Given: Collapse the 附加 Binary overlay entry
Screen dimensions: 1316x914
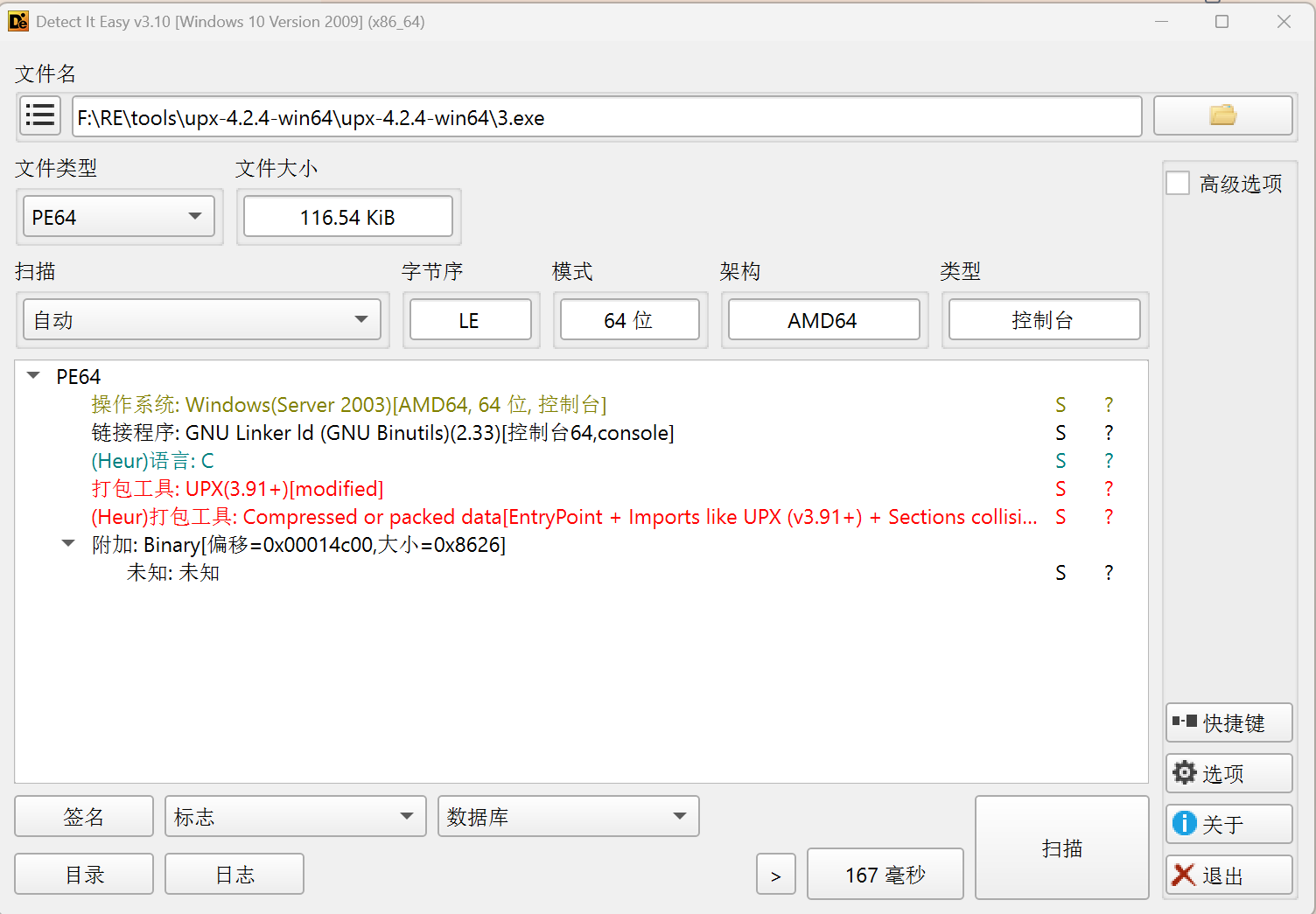Looking at the screenshot, I should click(68, 542).
